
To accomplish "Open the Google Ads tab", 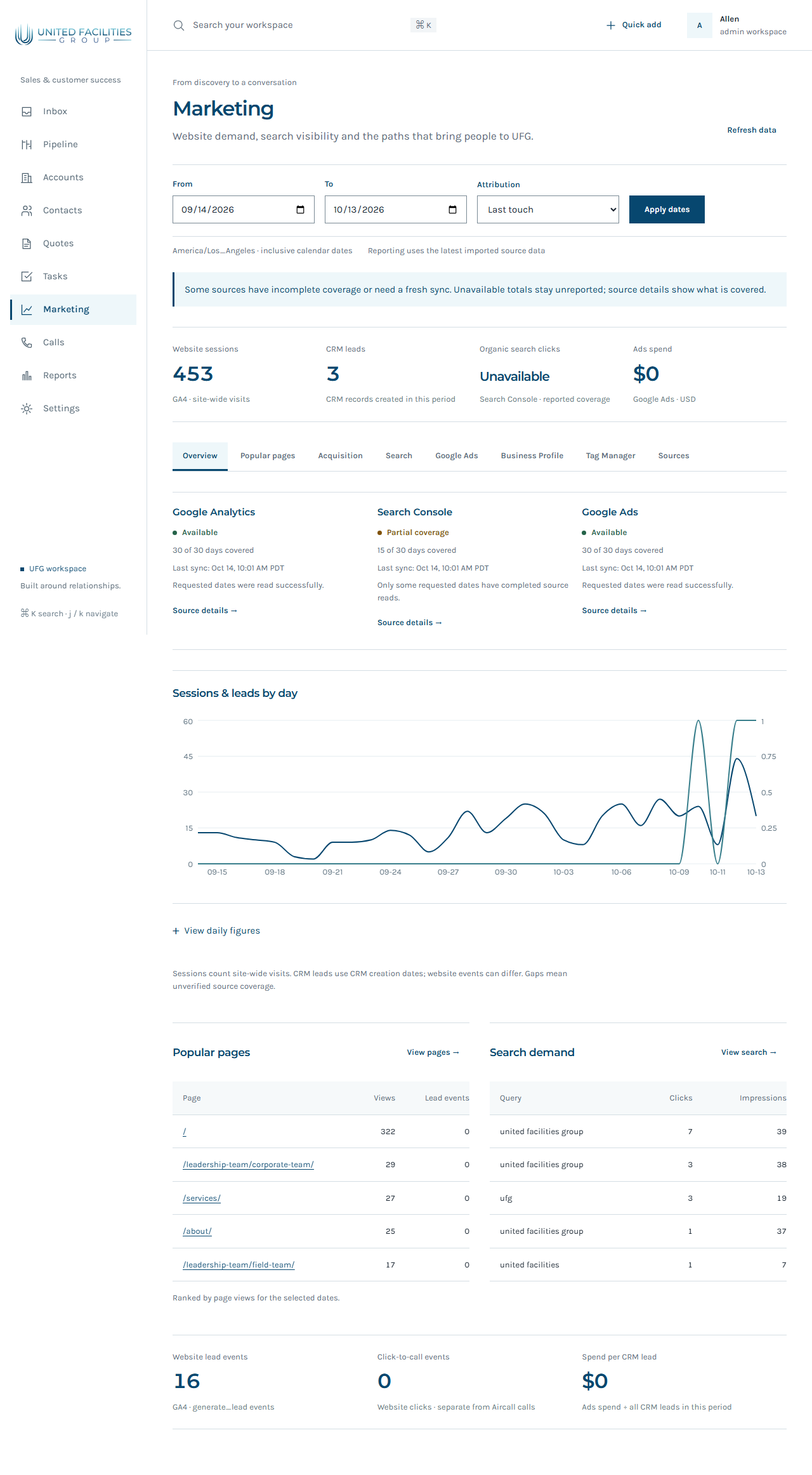I will pos(457,456).
